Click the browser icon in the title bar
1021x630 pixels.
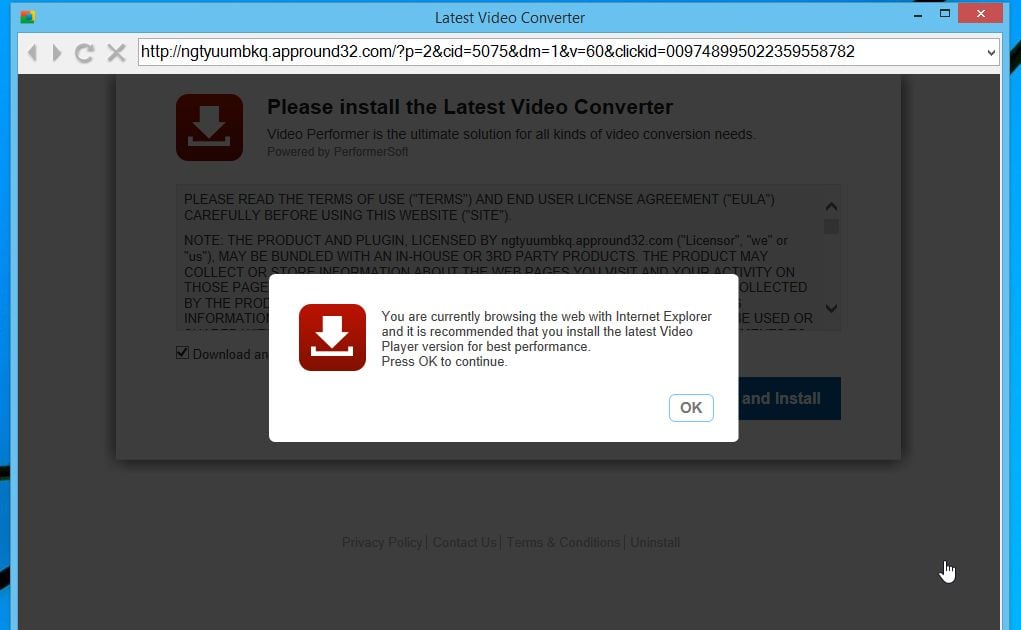[29, 16]
